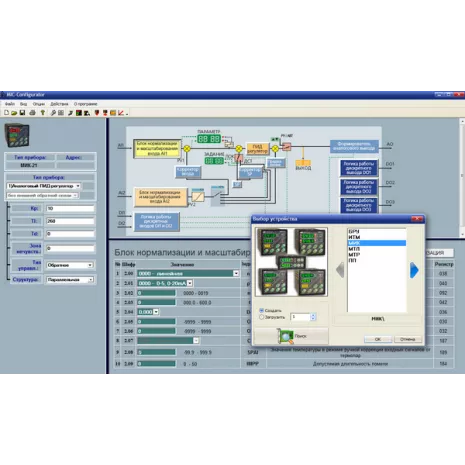Open the Тип управл. dropdown

70,265
